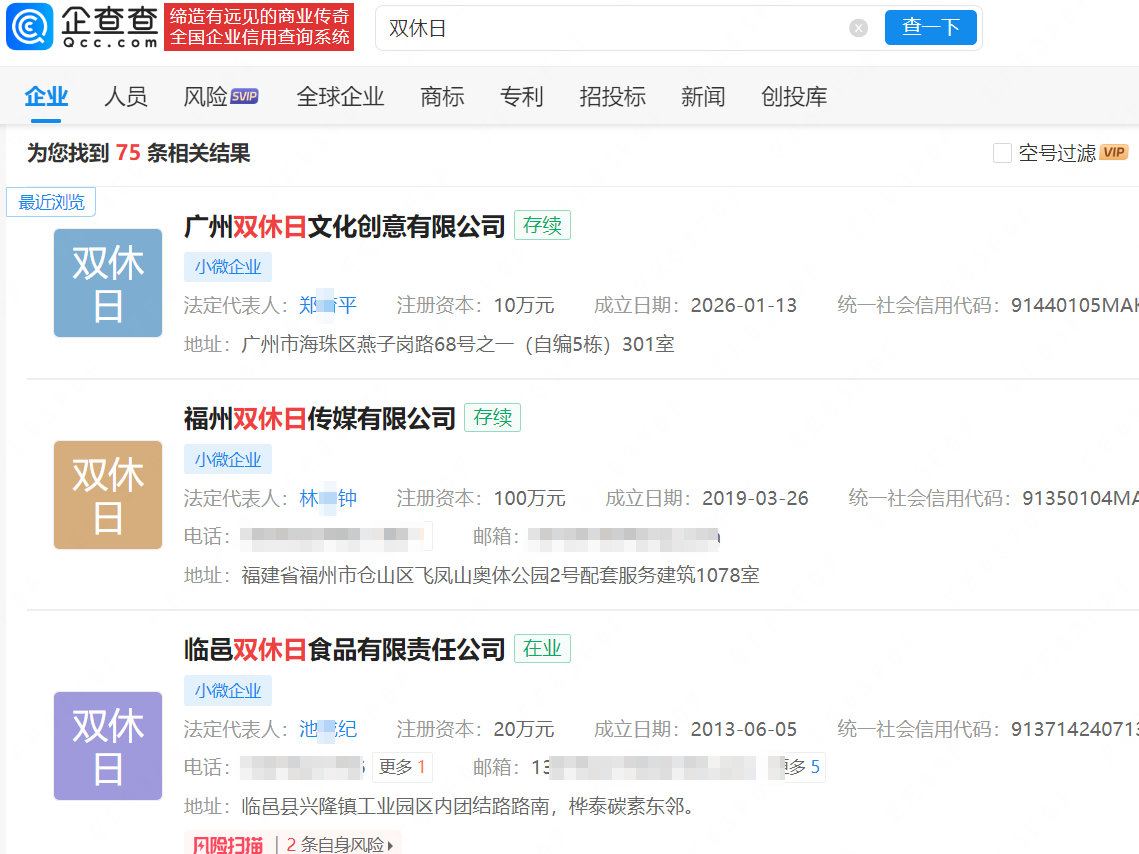Image resolution: width=1139 pixels, height=854 pixels.
Task: Click the purple 双休日 logo thumbnail of the Linyi company
Action: [108, 746]
